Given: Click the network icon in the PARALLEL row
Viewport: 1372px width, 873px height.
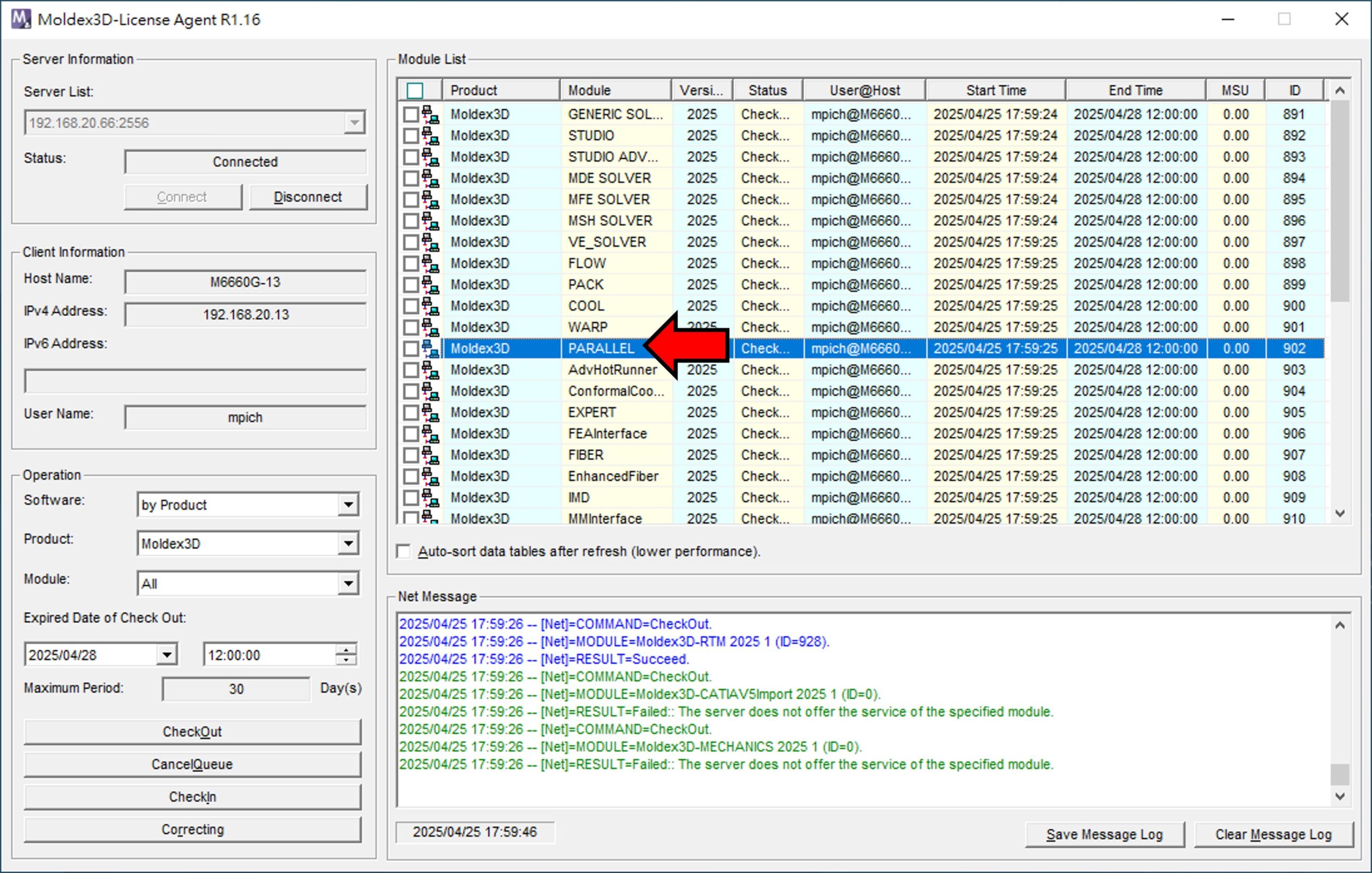Looking at the screenshot, I should click(430, 349).
